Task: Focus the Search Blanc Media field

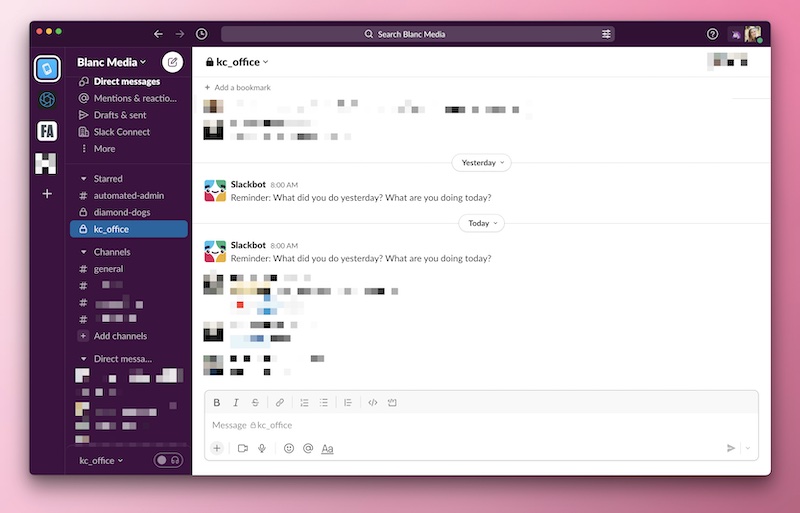Action: tap(417, 34)
